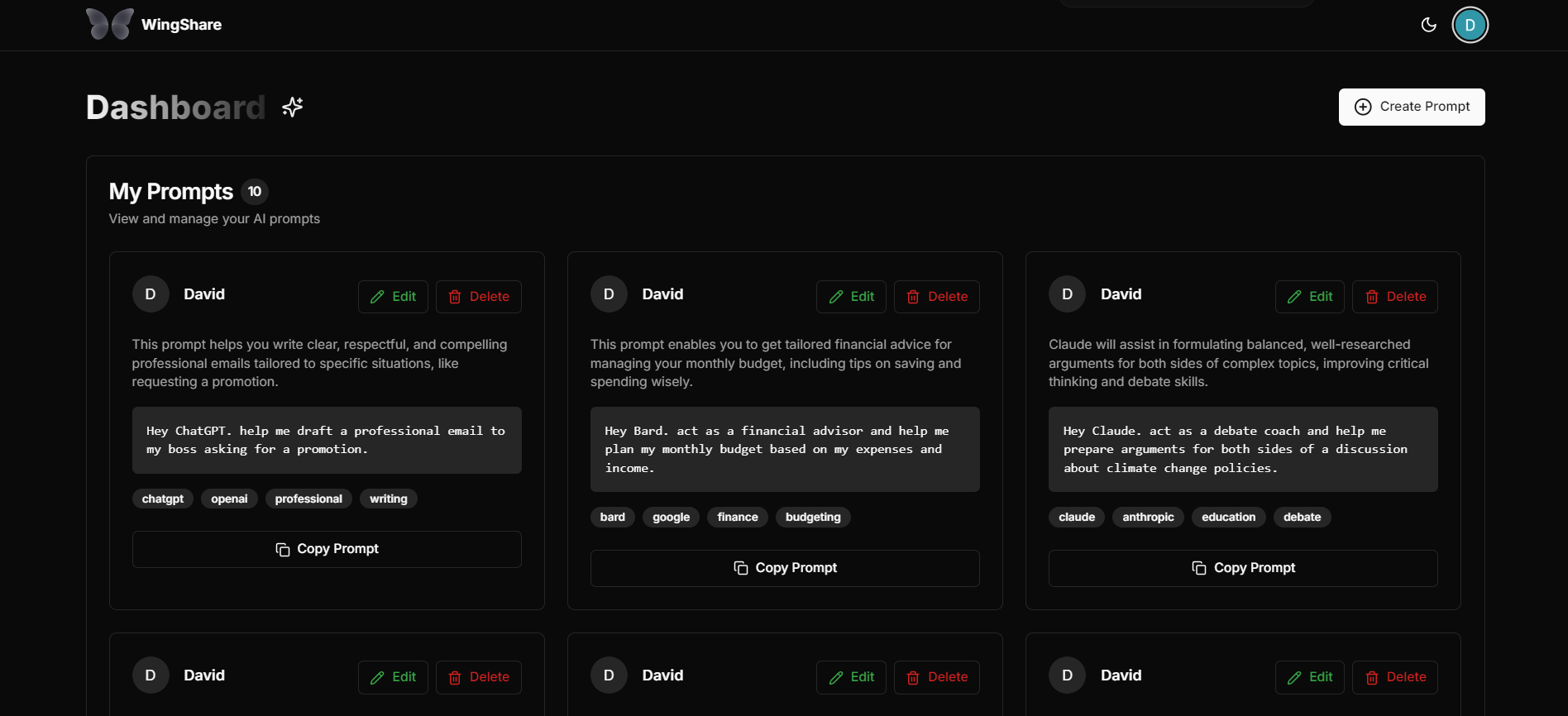Click the D avatar on the Claude card
Screen dimensions: 1568x716
tap(1067, 294)
